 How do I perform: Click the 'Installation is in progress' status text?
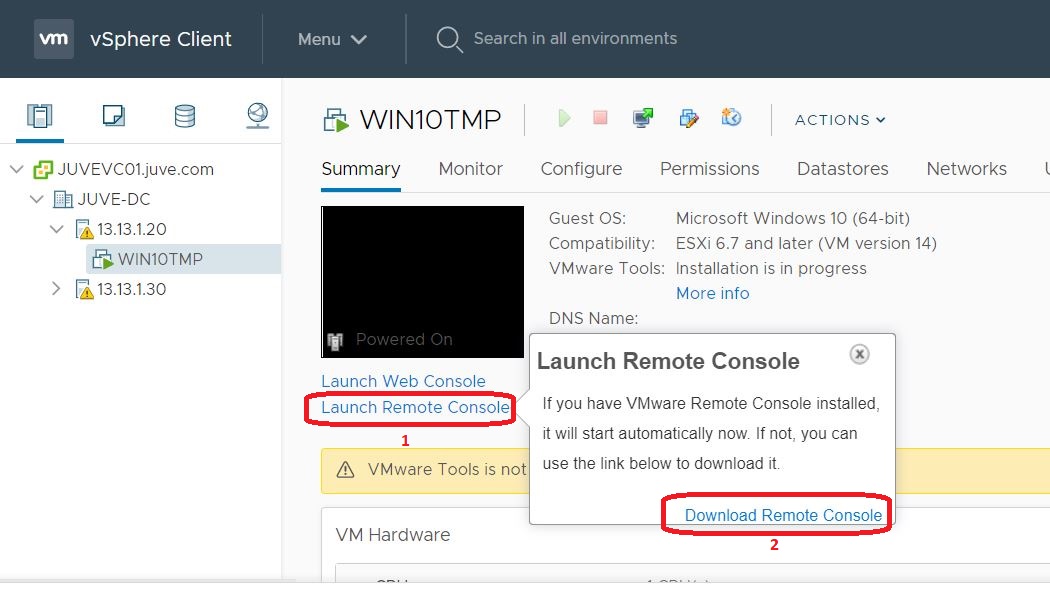tap(771, 268)
